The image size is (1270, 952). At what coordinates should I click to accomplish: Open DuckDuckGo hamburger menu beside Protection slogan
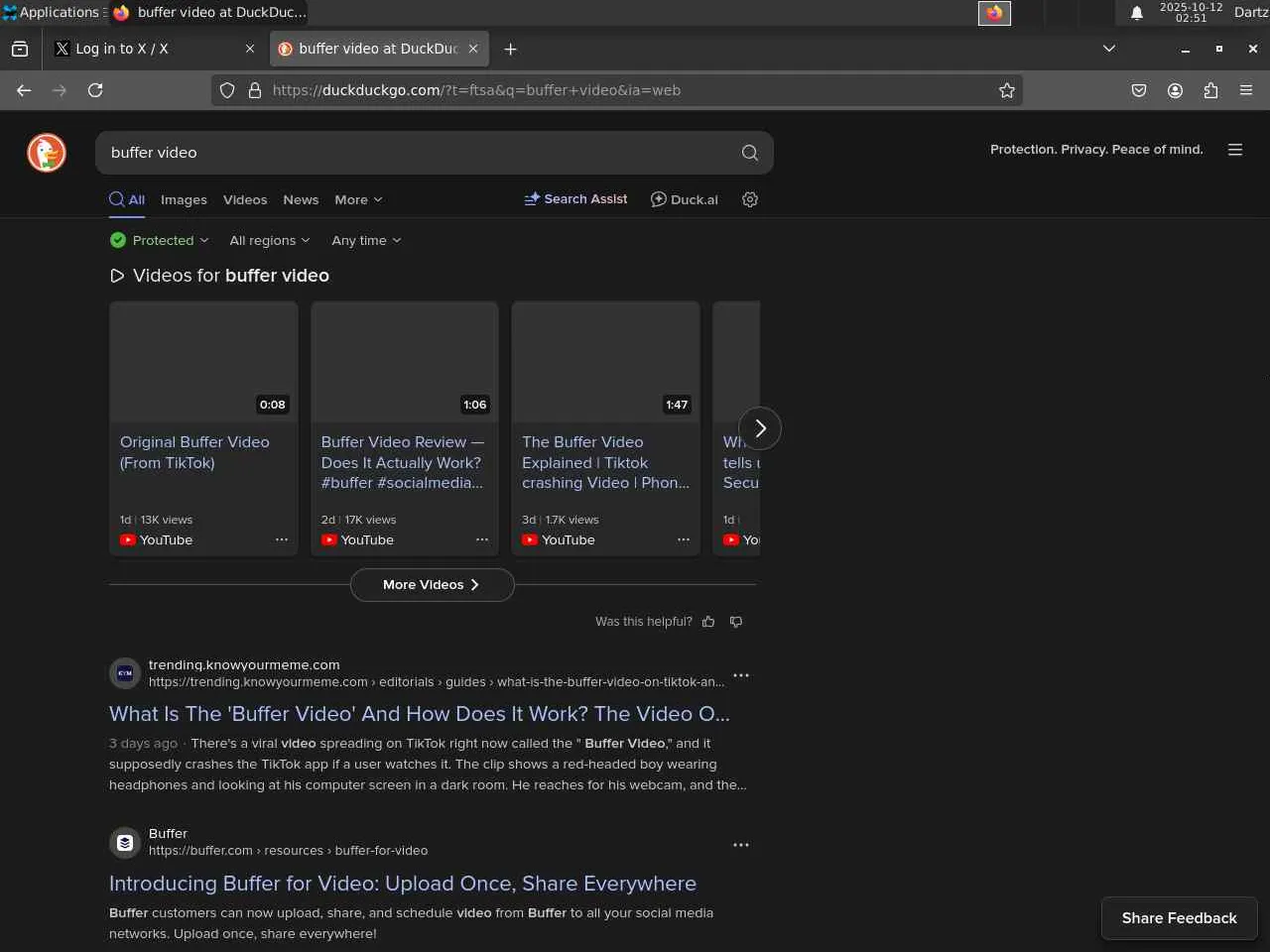point(1235,150)
